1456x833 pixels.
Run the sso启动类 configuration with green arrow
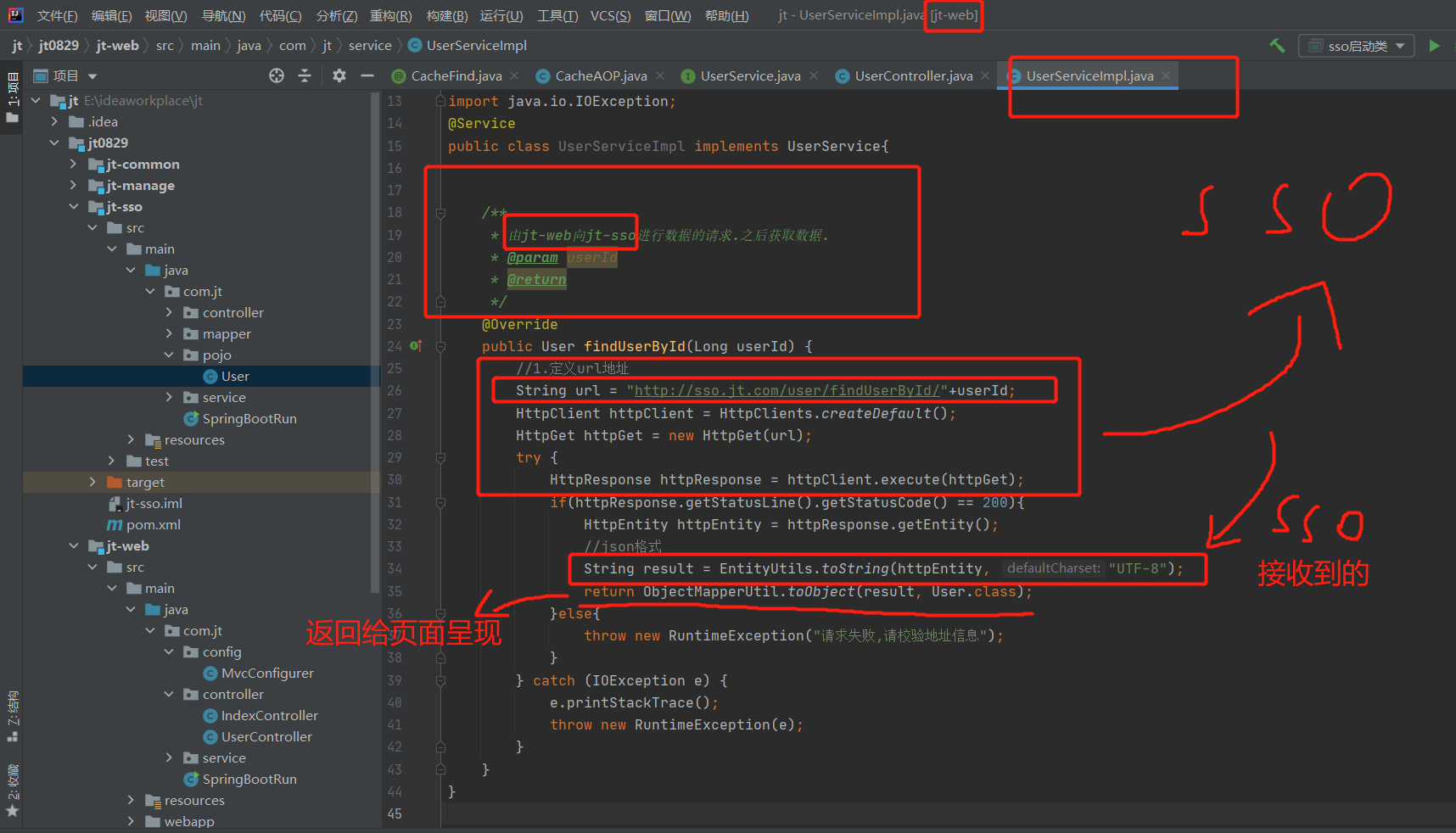[1434, 46]
